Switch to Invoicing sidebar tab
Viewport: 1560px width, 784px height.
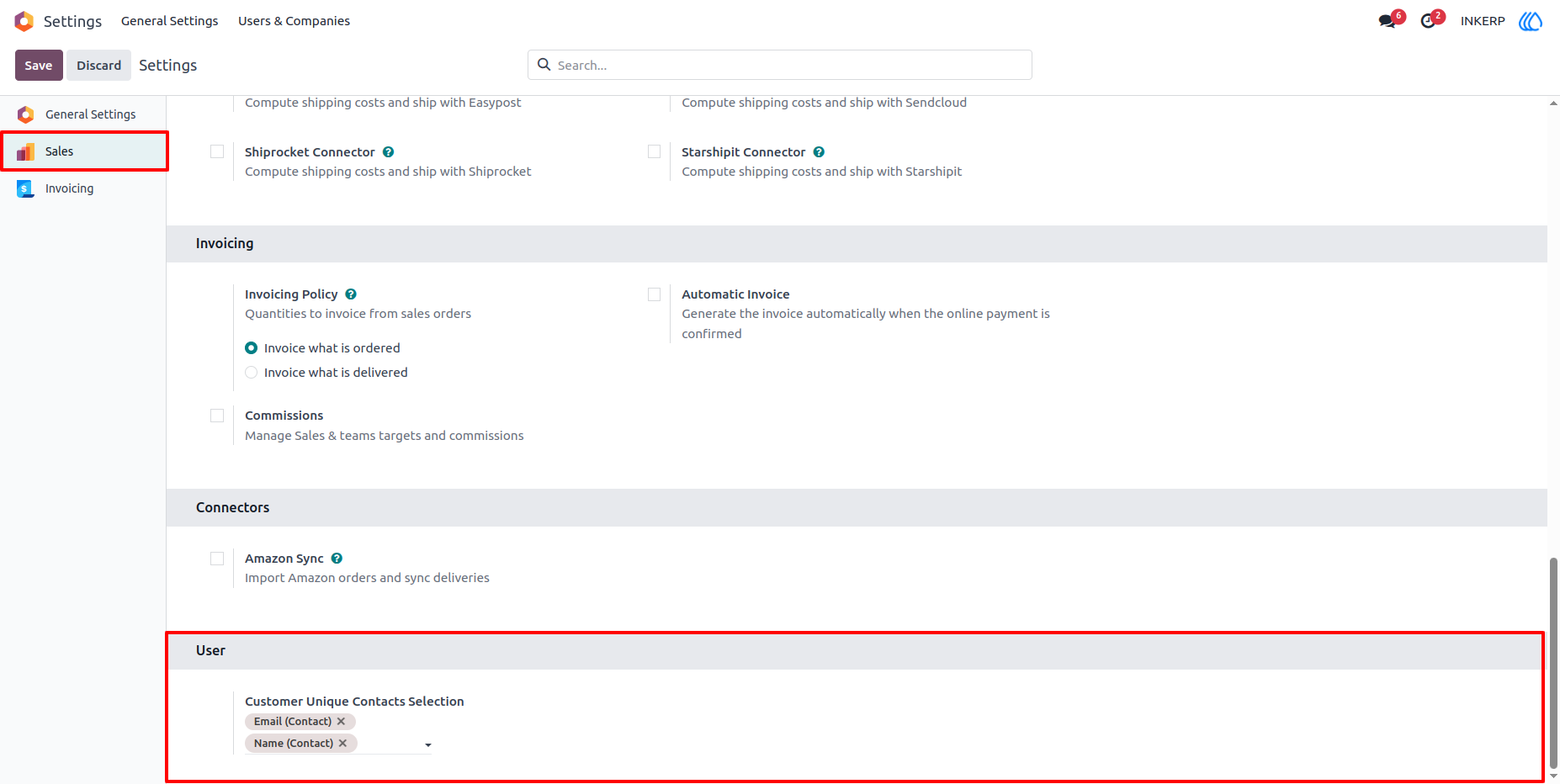[83, 188]
